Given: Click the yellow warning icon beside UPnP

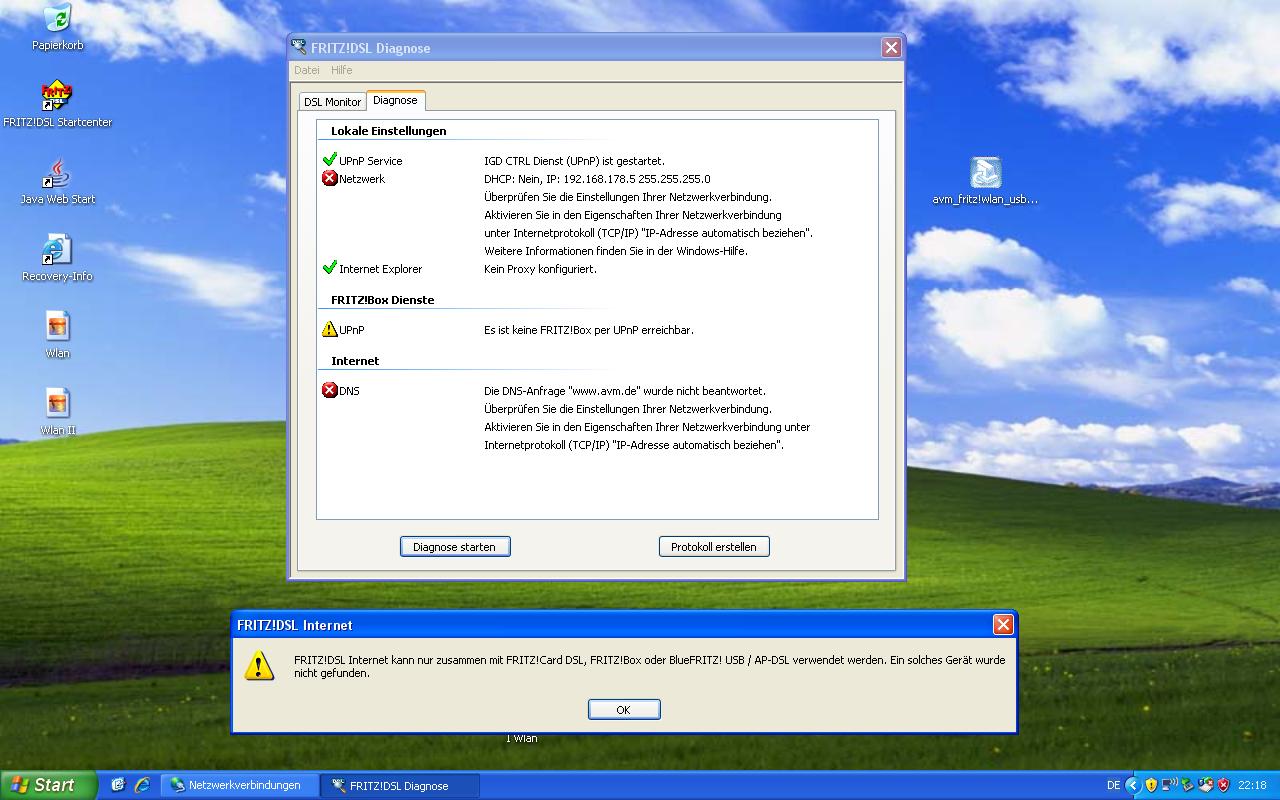Looking at the screenshot, I should click(x=330, y=329).
